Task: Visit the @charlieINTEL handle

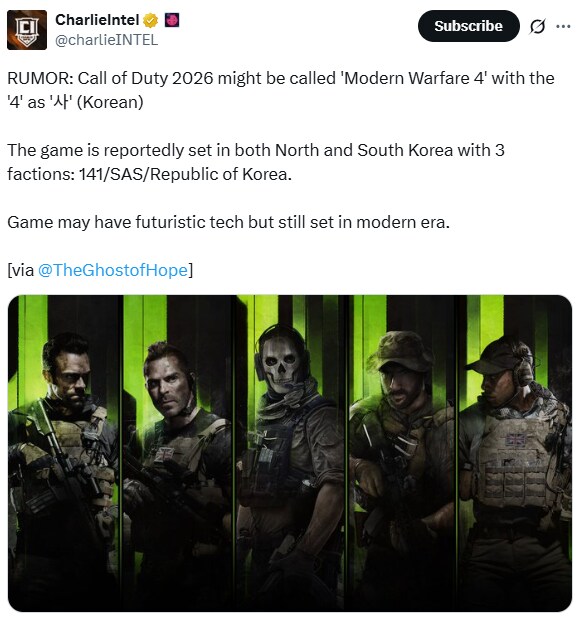Action: 106,40
